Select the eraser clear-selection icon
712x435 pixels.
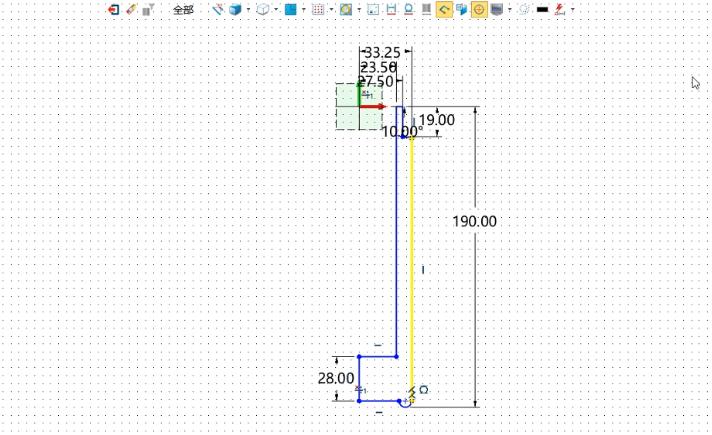tap(131, 9)
